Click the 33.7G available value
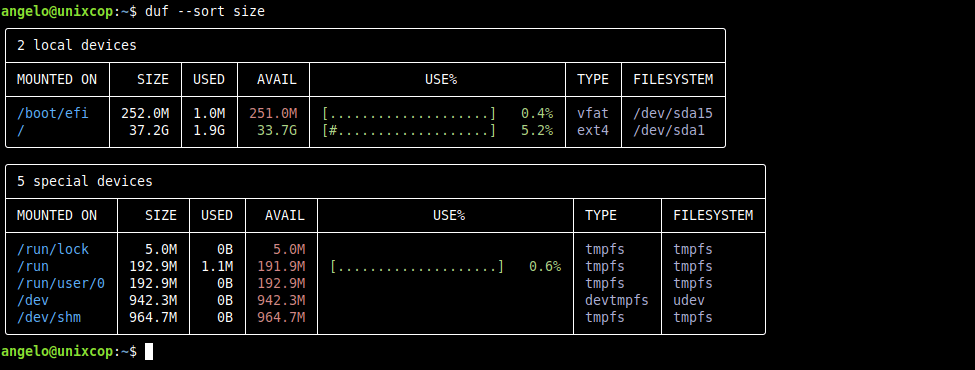The image size is (975, 370). point(277,131)
